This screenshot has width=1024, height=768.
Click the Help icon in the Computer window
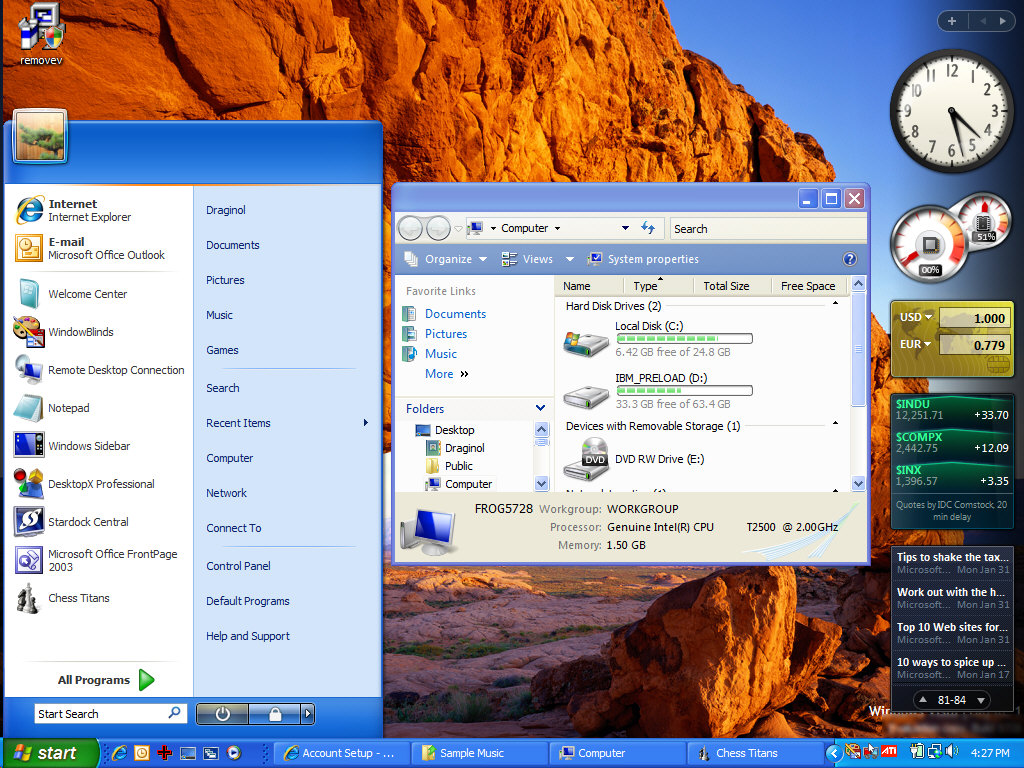click(849, 259)
